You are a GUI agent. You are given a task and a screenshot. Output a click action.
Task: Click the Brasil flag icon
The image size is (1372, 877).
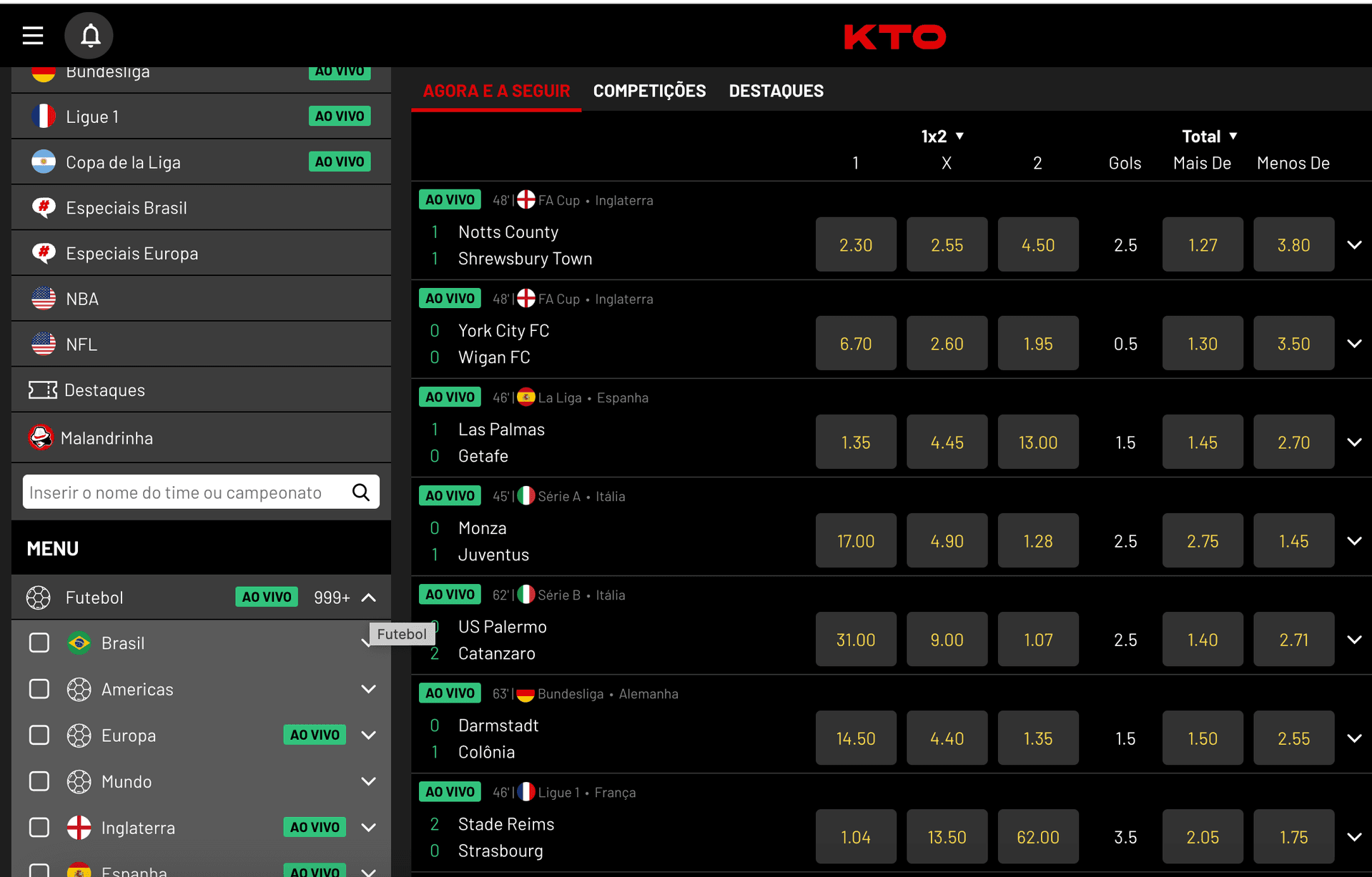coord(79,643)
